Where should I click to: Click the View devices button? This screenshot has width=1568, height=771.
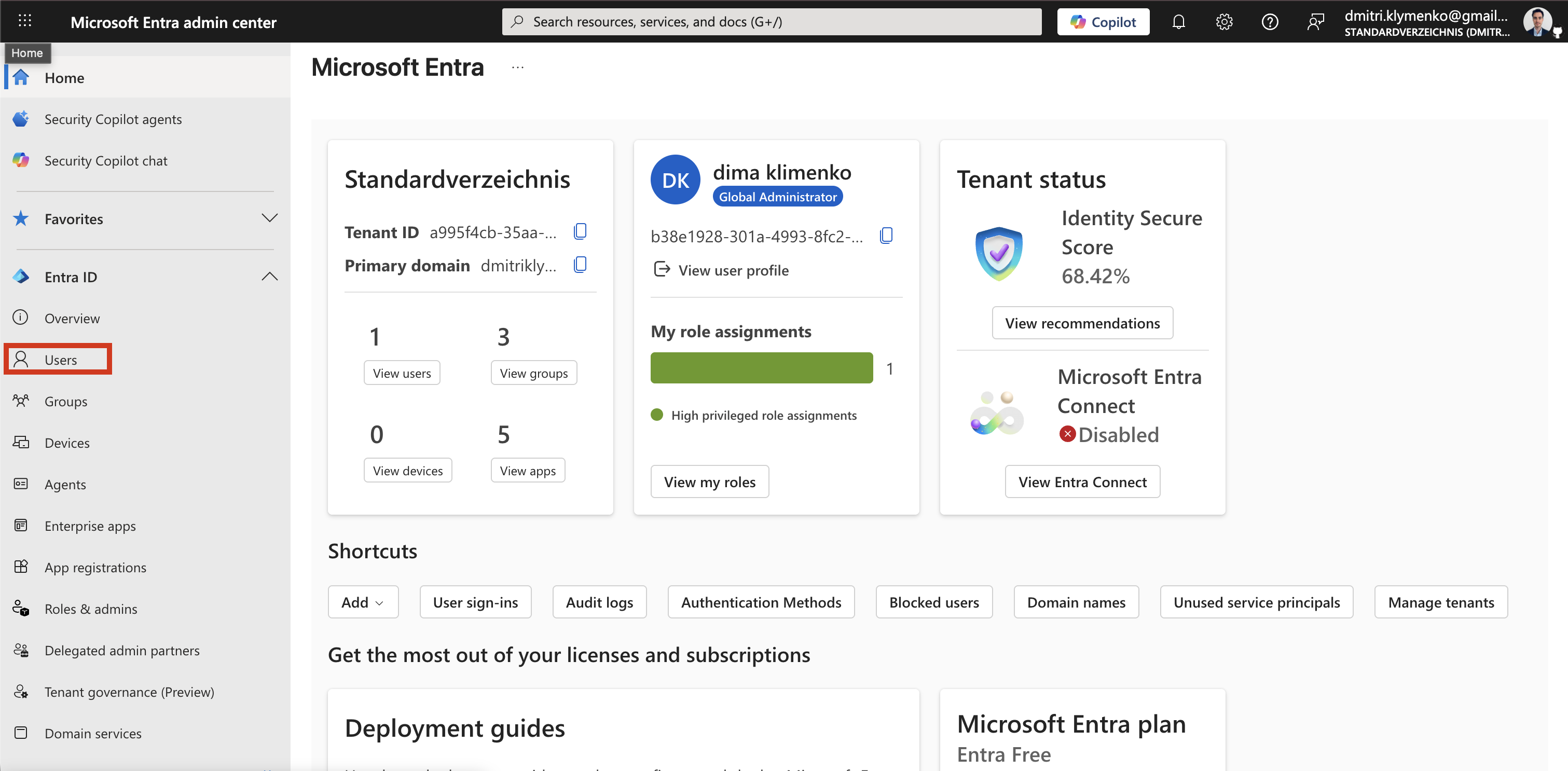coord(408,471)
